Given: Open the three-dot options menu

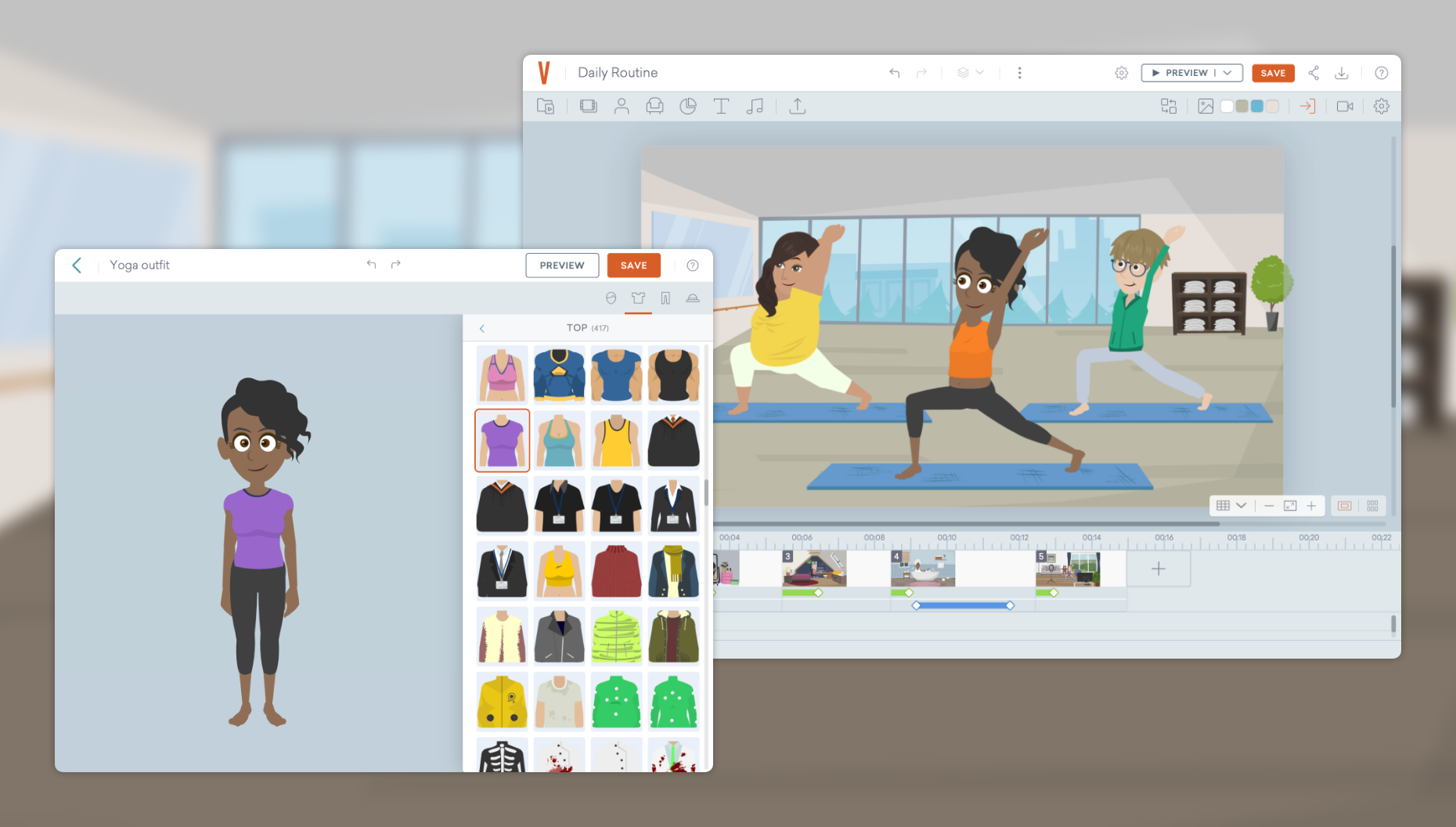Looking at the screenshot, I should tap(1020, 72).
